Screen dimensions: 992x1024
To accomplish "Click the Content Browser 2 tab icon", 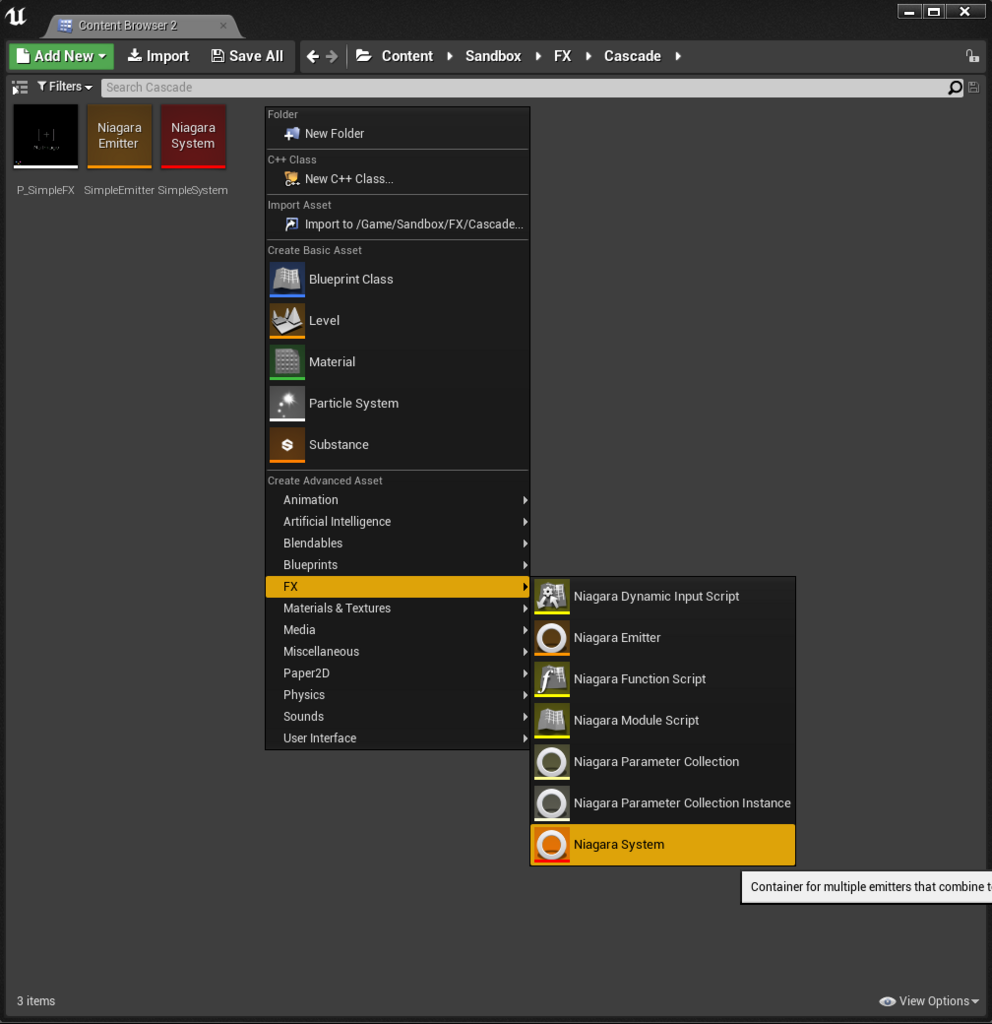I will [65, 25].
